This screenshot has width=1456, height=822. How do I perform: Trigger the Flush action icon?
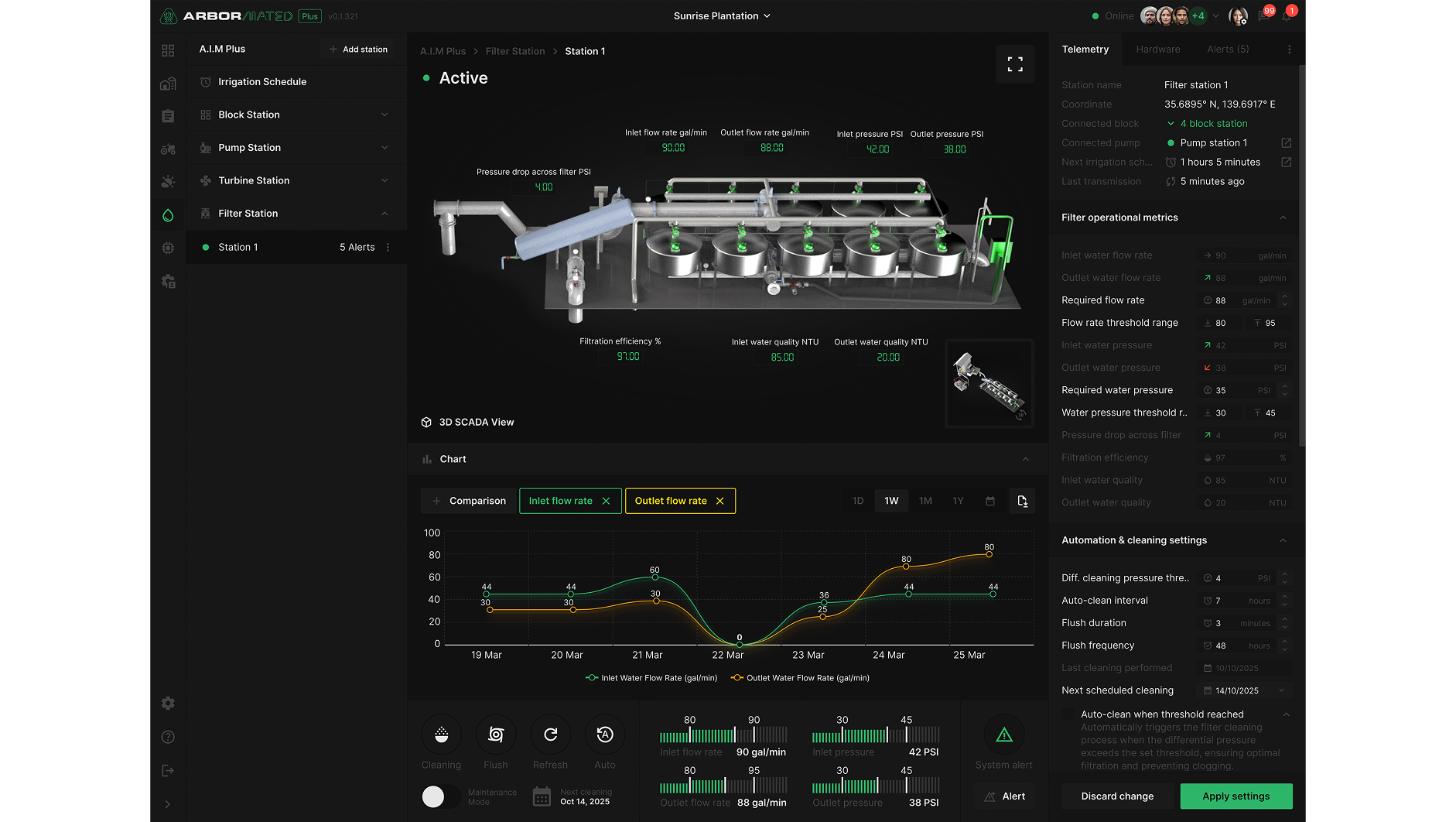coord(496,735)
